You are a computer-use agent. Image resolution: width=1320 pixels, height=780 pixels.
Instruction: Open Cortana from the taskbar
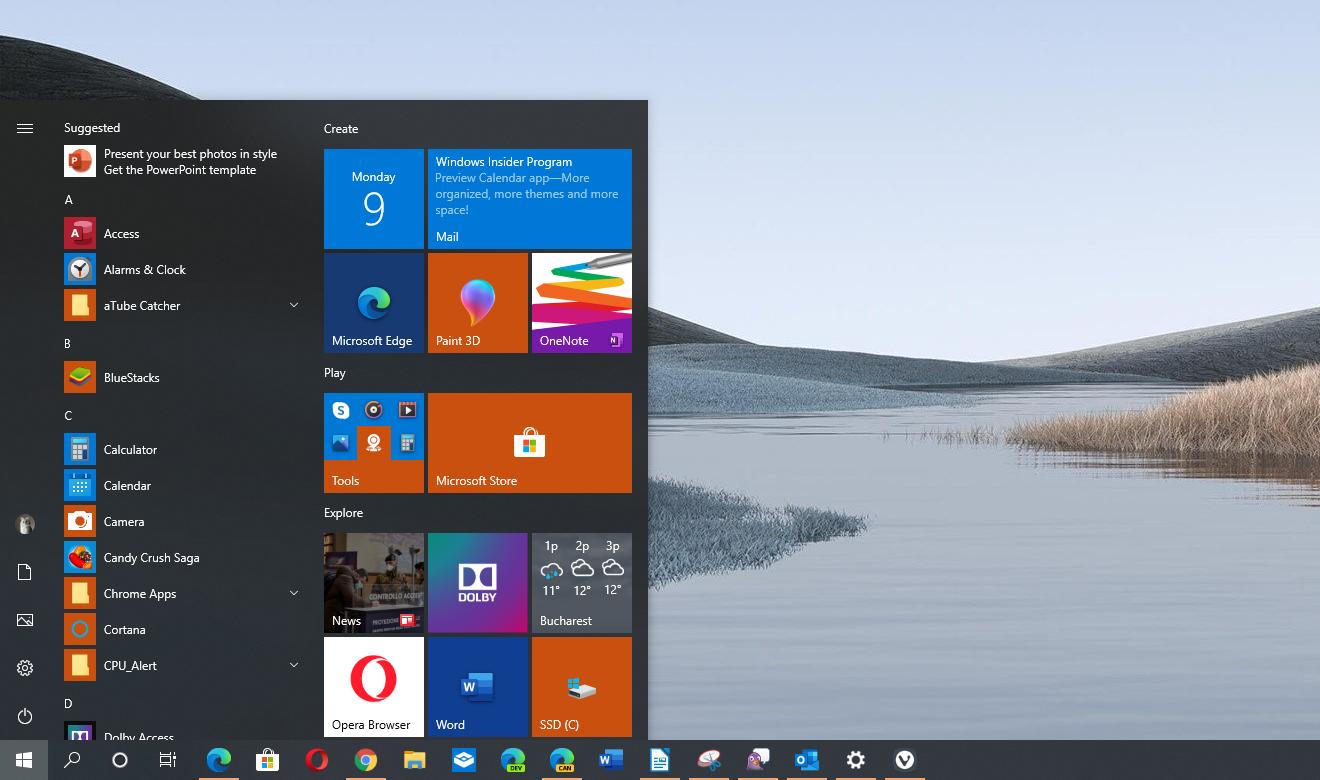click(120, 760)
